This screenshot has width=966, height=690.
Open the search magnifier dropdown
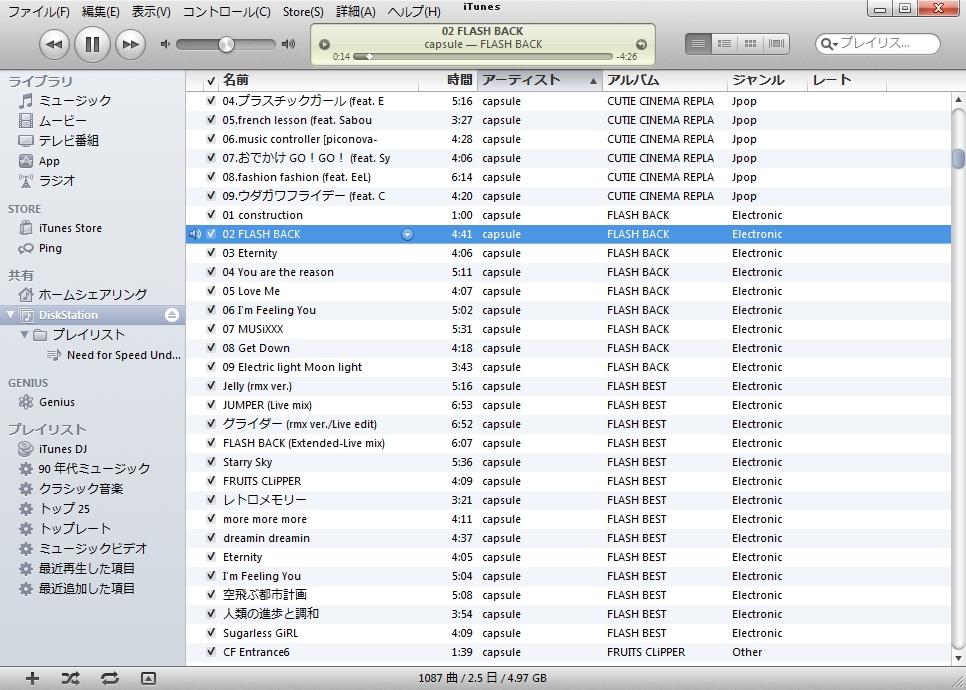tap(829, 44)
